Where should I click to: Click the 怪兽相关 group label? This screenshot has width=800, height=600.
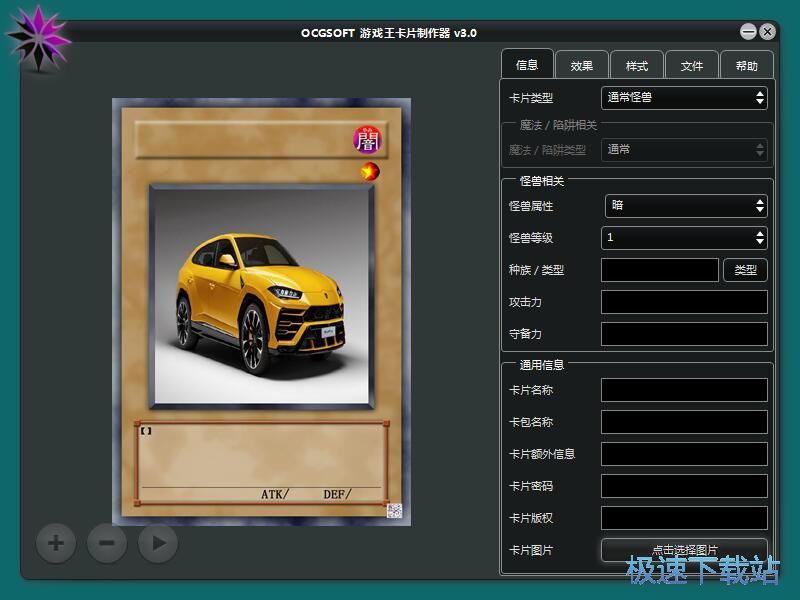coord(541,181)
